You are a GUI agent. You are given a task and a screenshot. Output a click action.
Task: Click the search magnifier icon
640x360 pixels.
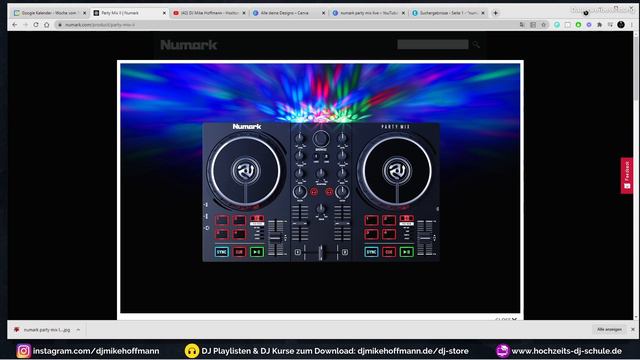[x=476, y=44]
